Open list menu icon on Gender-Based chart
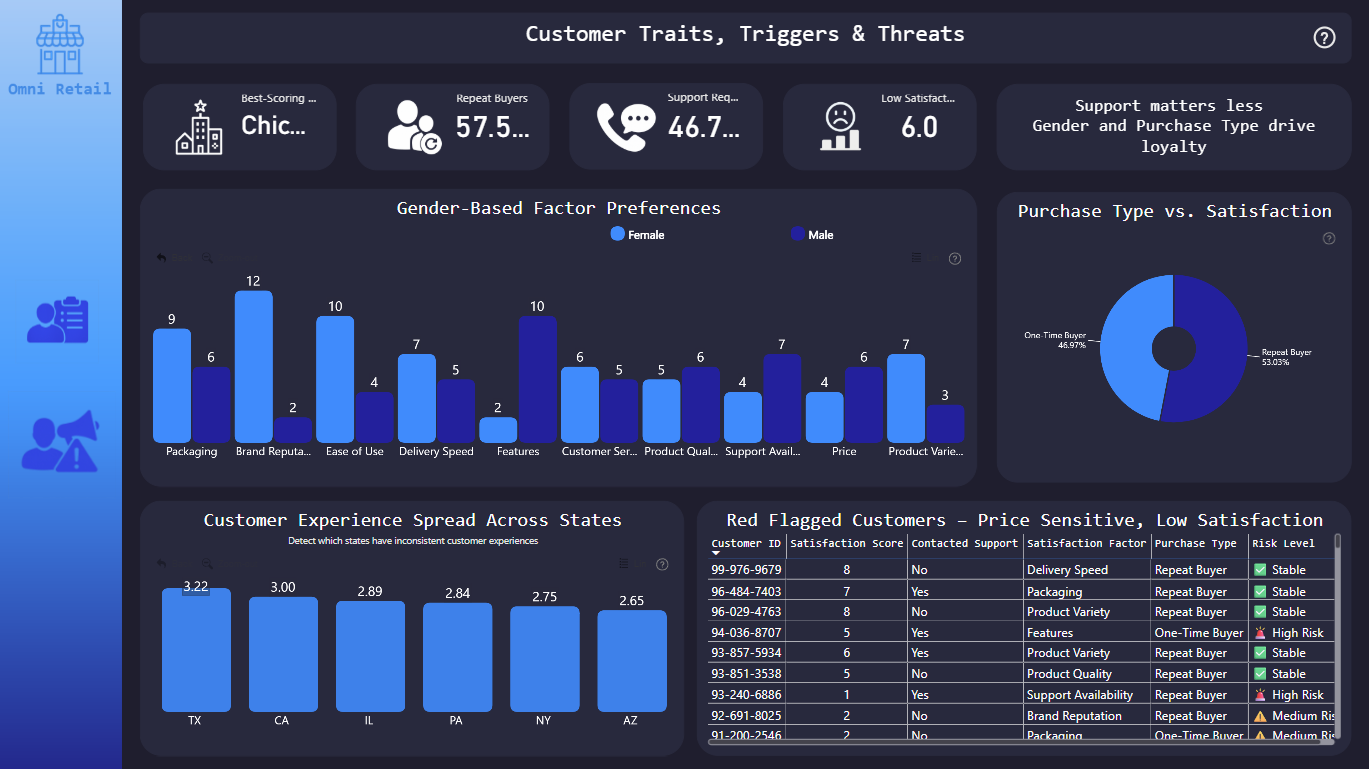This screenshot has width=1369, height=769. click(x=917, y=258)
